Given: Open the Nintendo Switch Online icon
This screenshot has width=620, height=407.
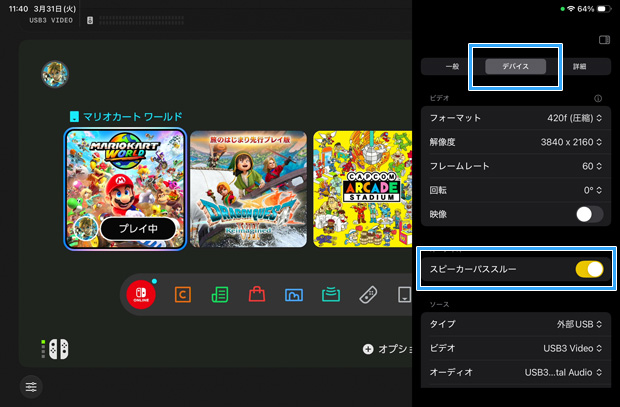Looking at the screenshot, I should 140,295.
